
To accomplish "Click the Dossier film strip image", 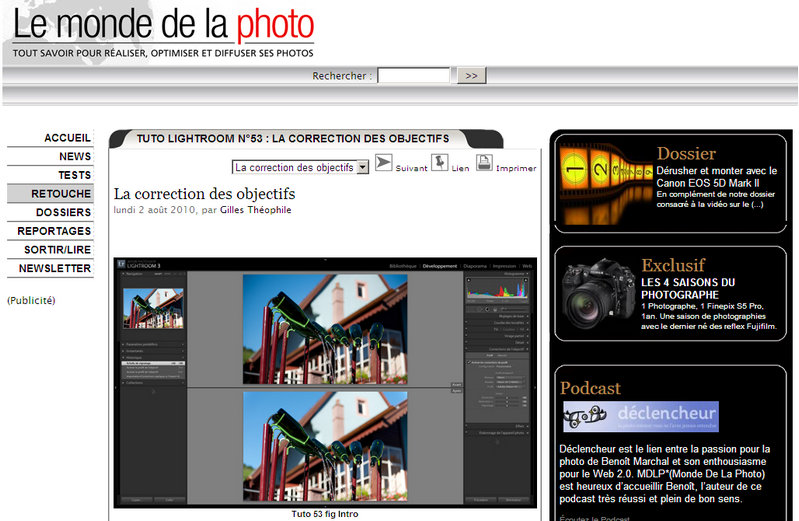I will (x=605, y=184).
